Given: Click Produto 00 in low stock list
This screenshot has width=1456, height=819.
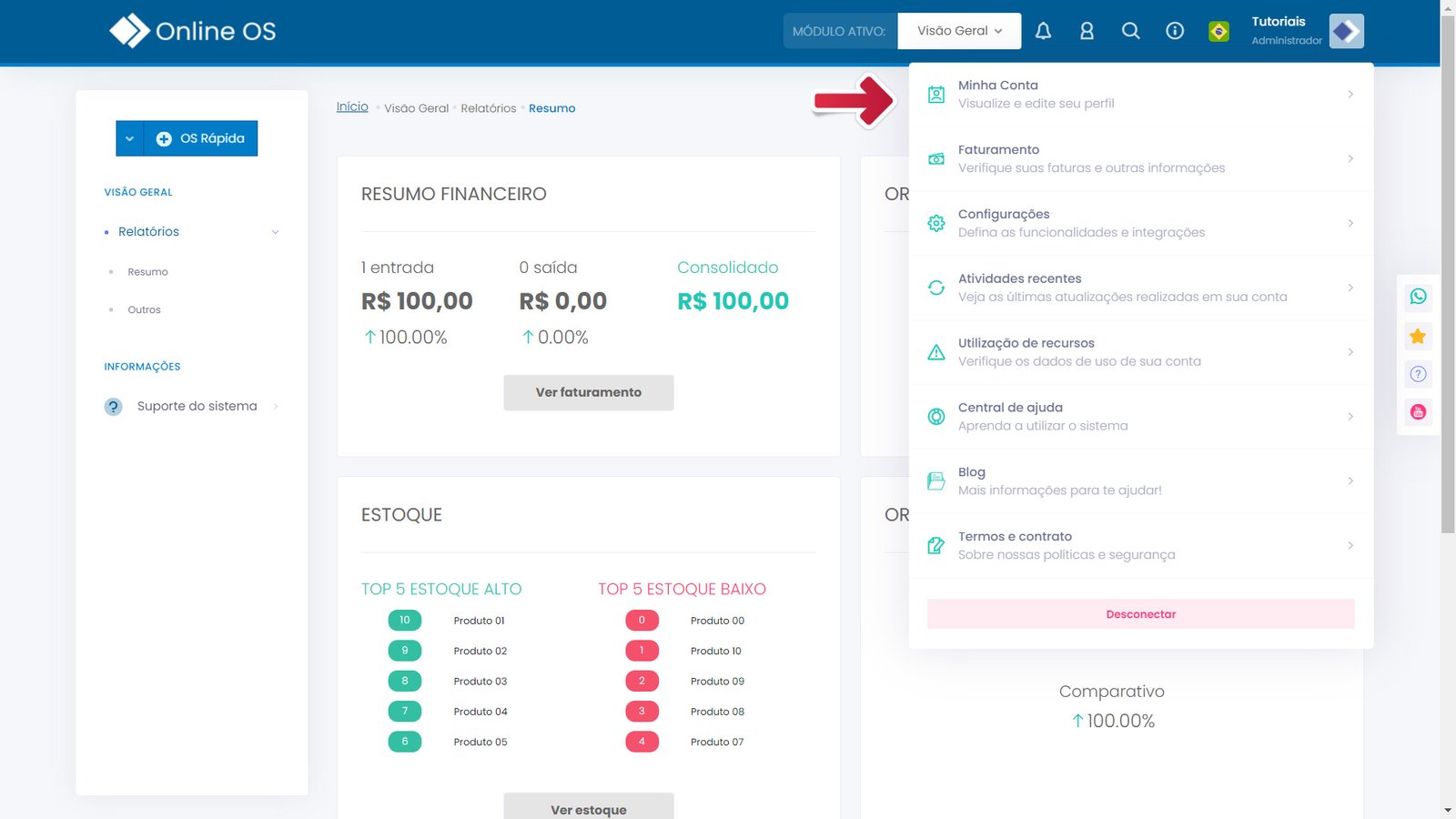Looking at the screenshot, I should [717, 621].
